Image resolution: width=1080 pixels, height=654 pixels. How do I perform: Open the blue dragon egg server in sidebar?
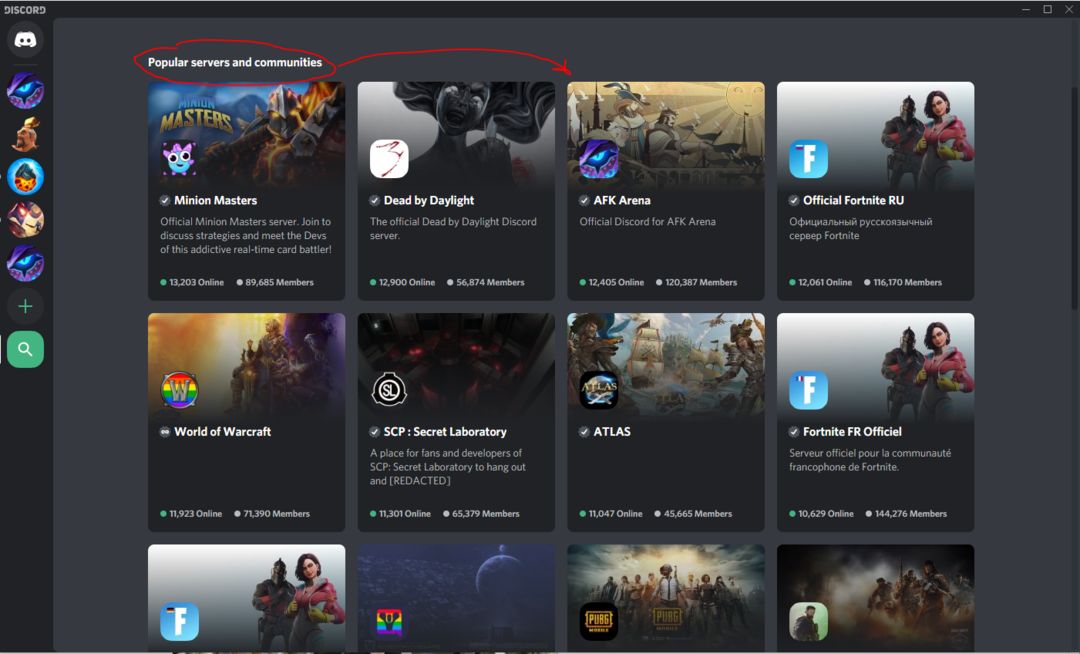pyautogui.click(x=25, y=177)
